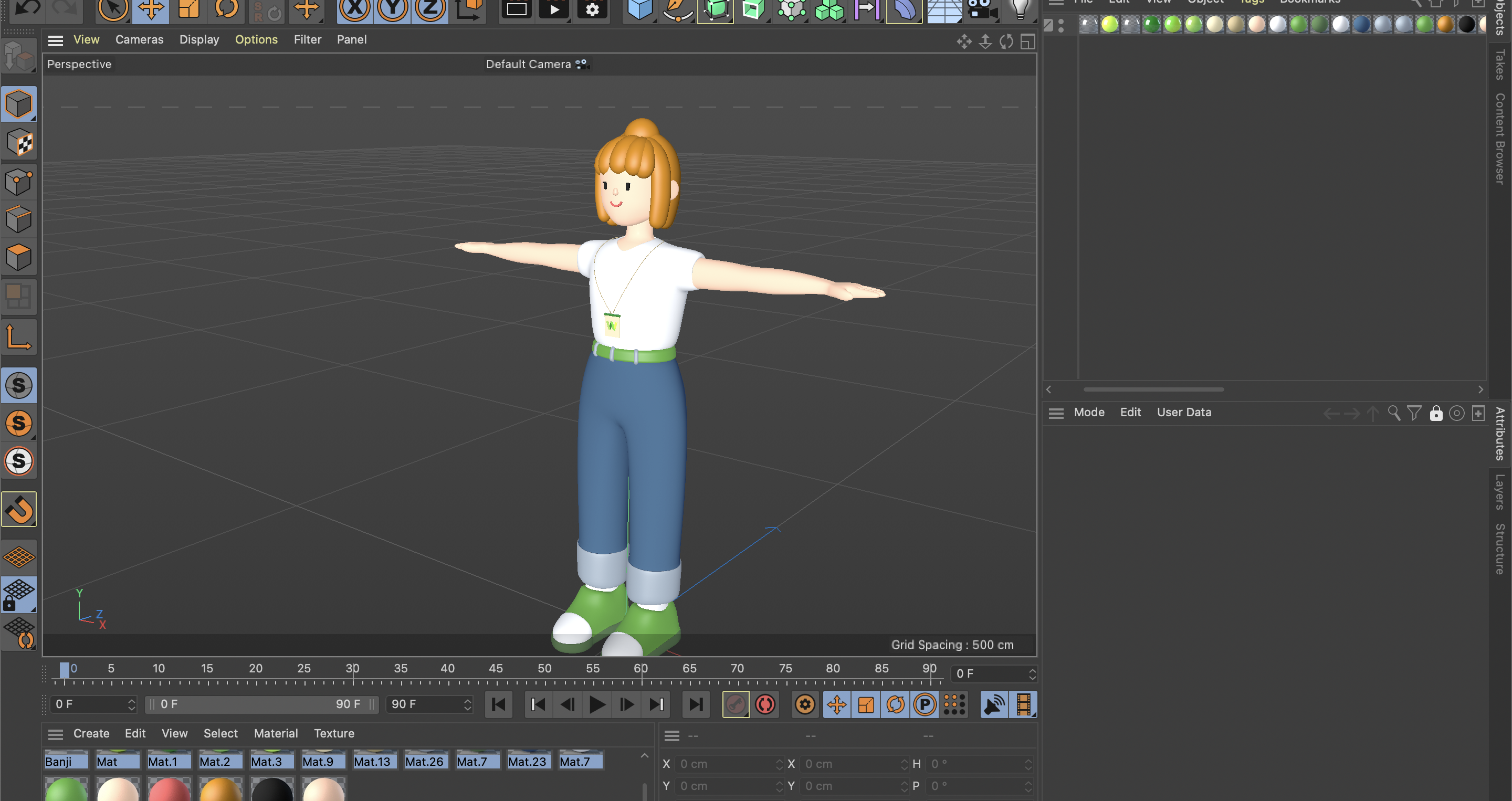Open viewport Options menu
1512x801 pixels.
click(x=257, y=39)
